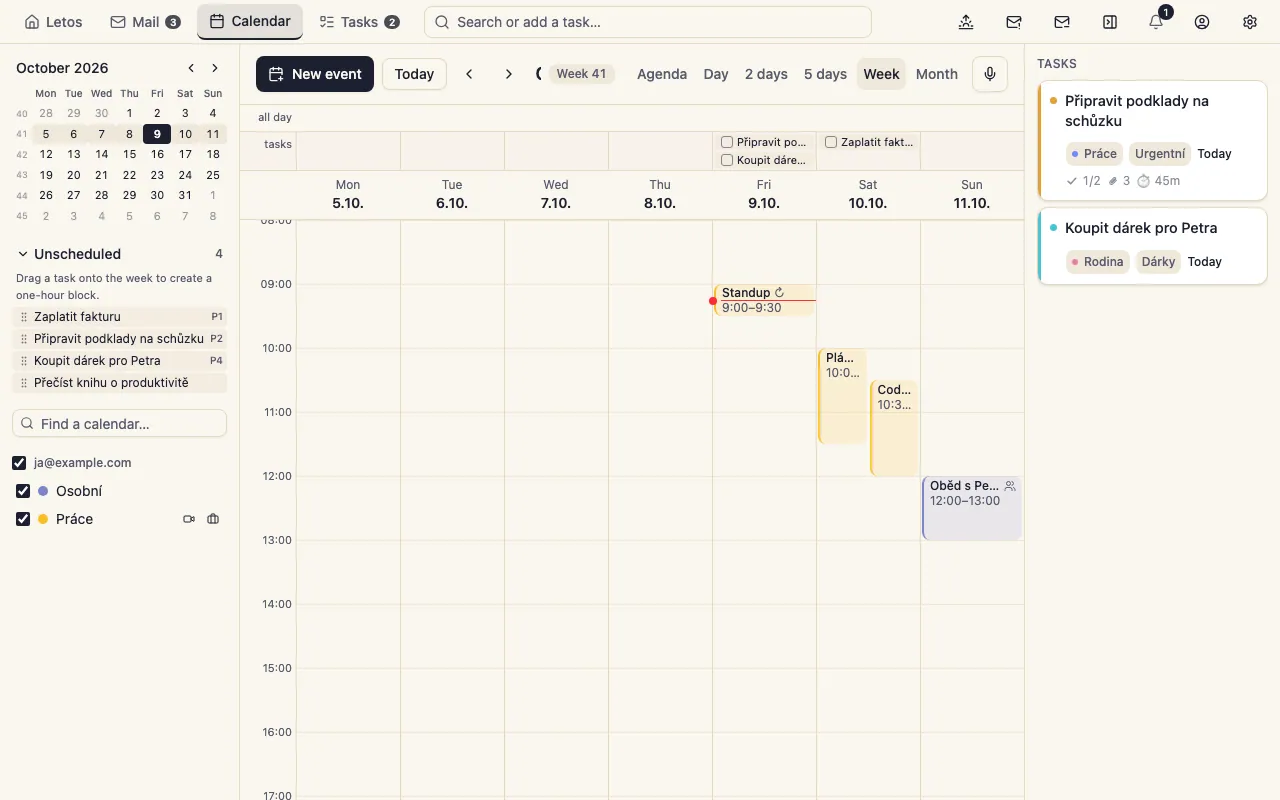Open the Mail tab
The height and width of the screenshot is (800, 1280).
point(145,22)
